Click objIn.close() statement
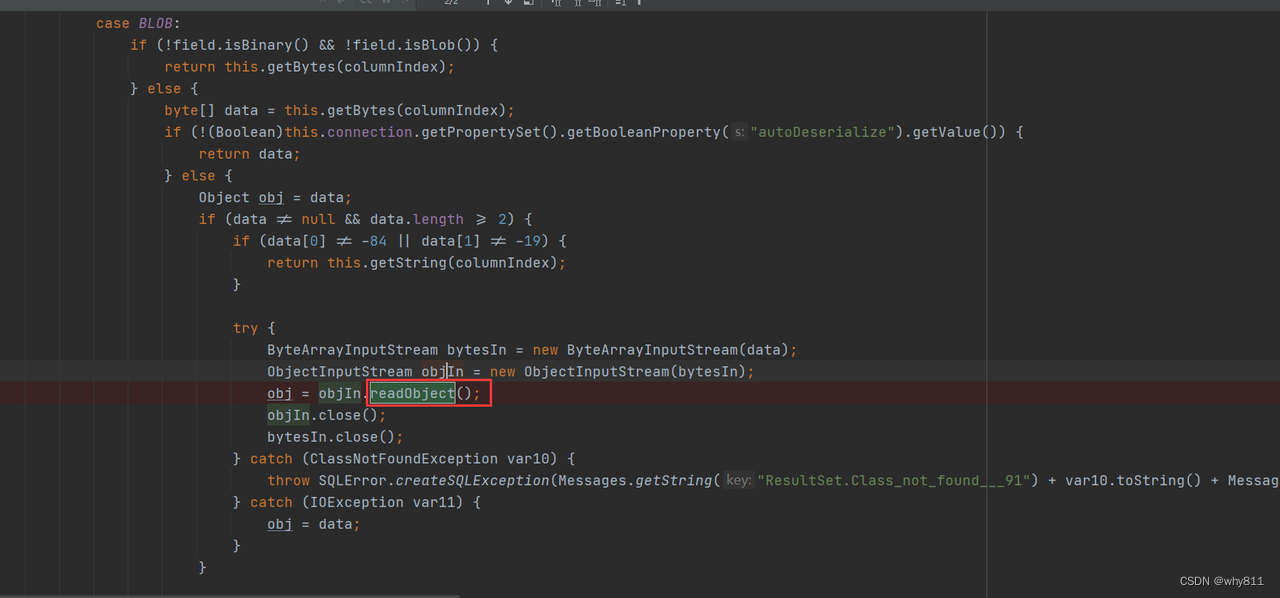 tap(326, 415)
